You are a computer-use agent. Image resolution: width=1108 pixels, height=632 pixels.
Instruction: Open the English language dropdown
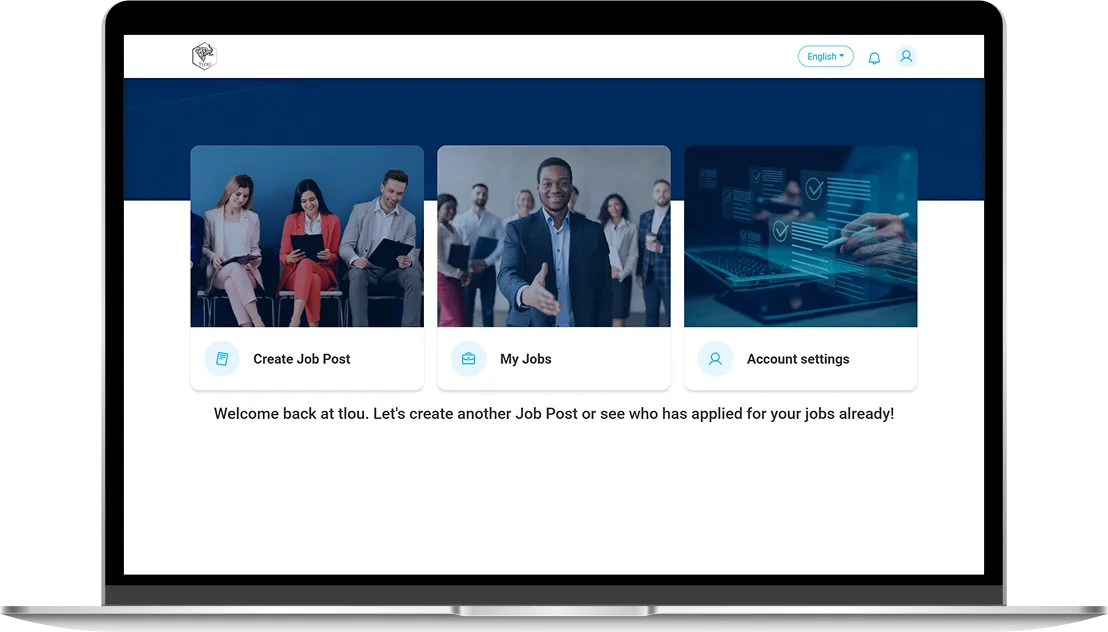pyautogui.click(x=822, y=57)
